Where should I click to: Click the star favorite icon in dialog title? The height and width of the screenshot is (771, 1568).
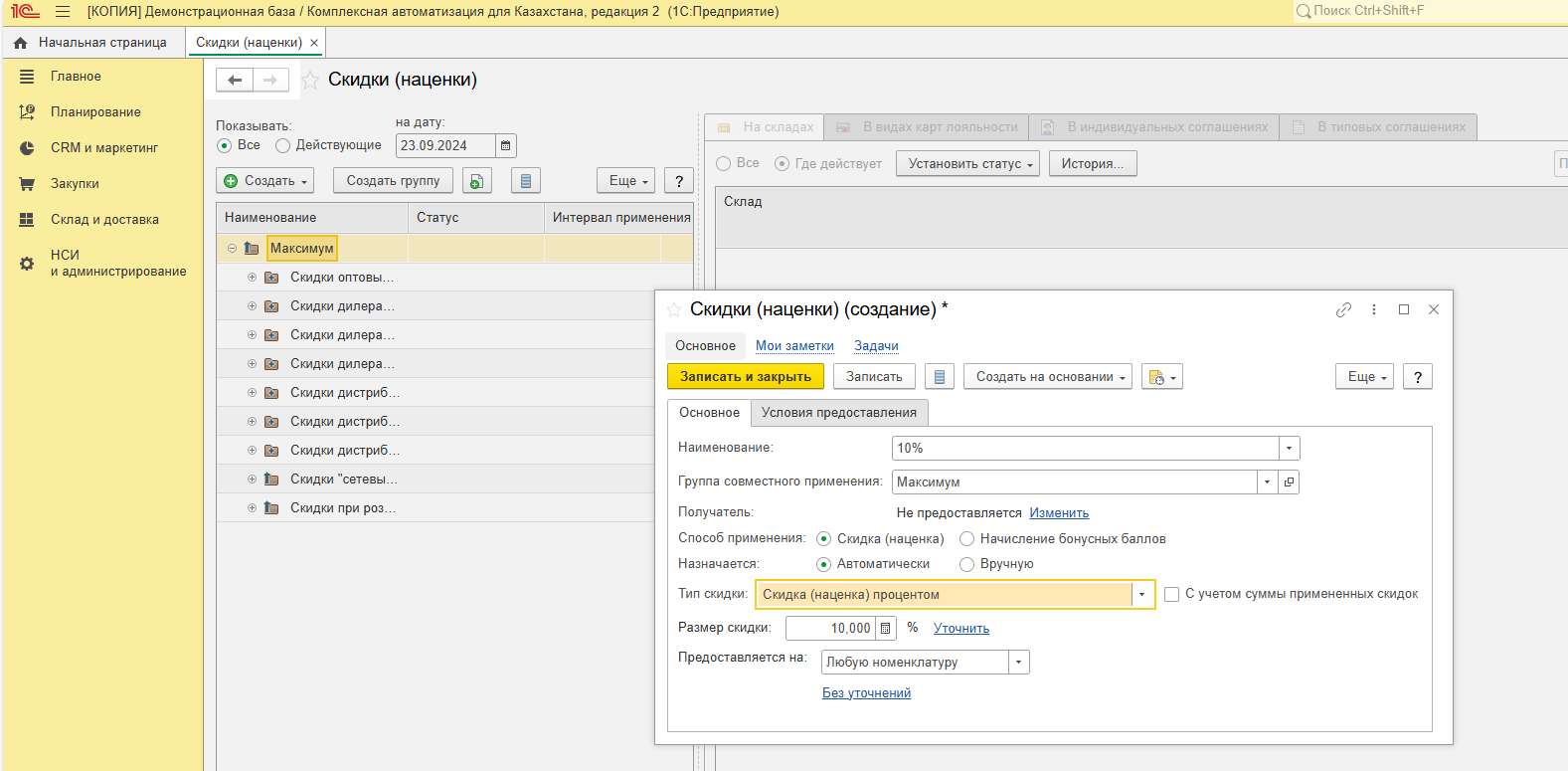674,309
